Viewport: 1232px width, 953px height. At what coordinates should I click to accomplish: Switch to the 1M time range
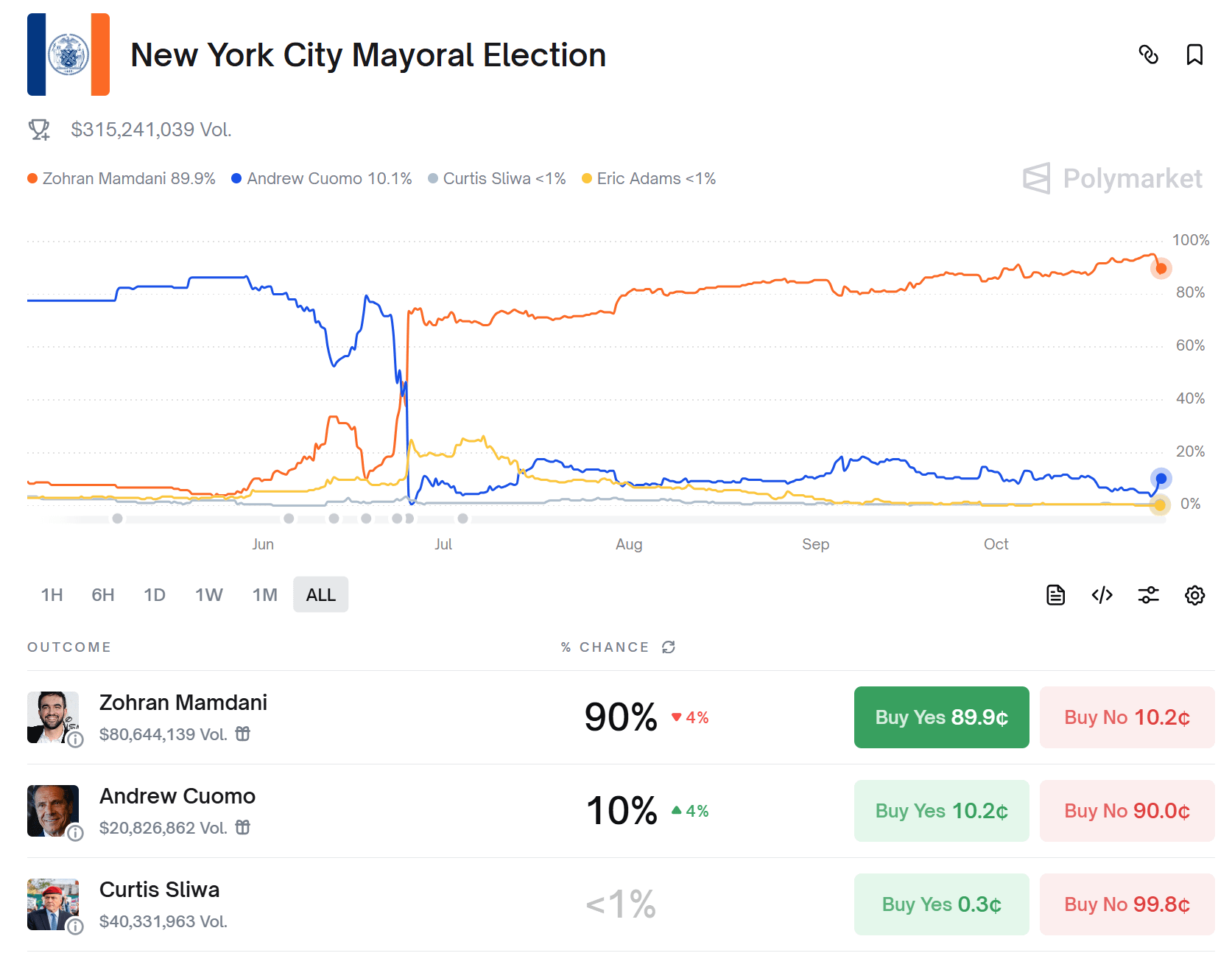point(265,595)
